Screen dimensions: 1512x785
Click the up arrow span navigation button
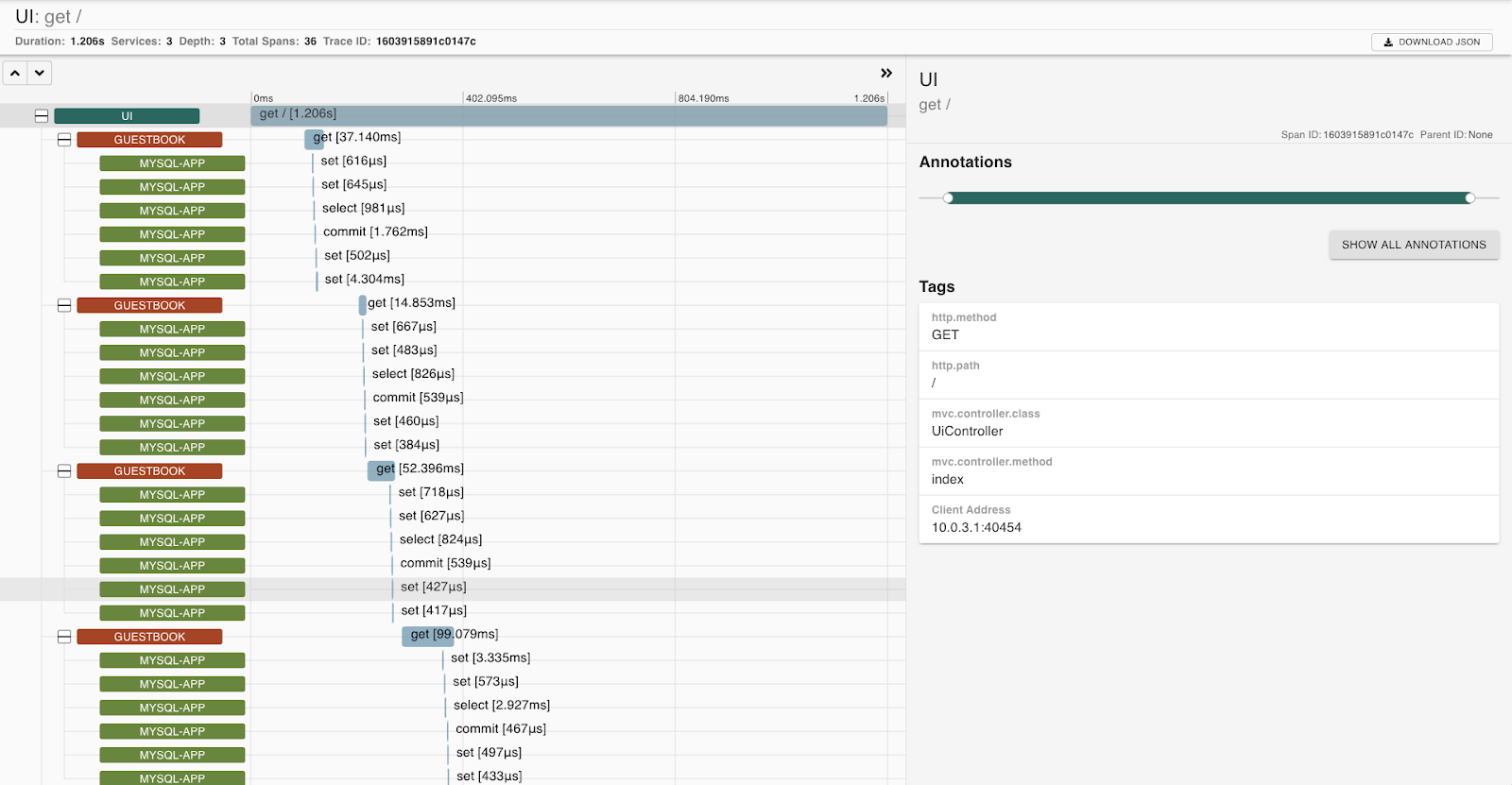[x=15, y=73]
